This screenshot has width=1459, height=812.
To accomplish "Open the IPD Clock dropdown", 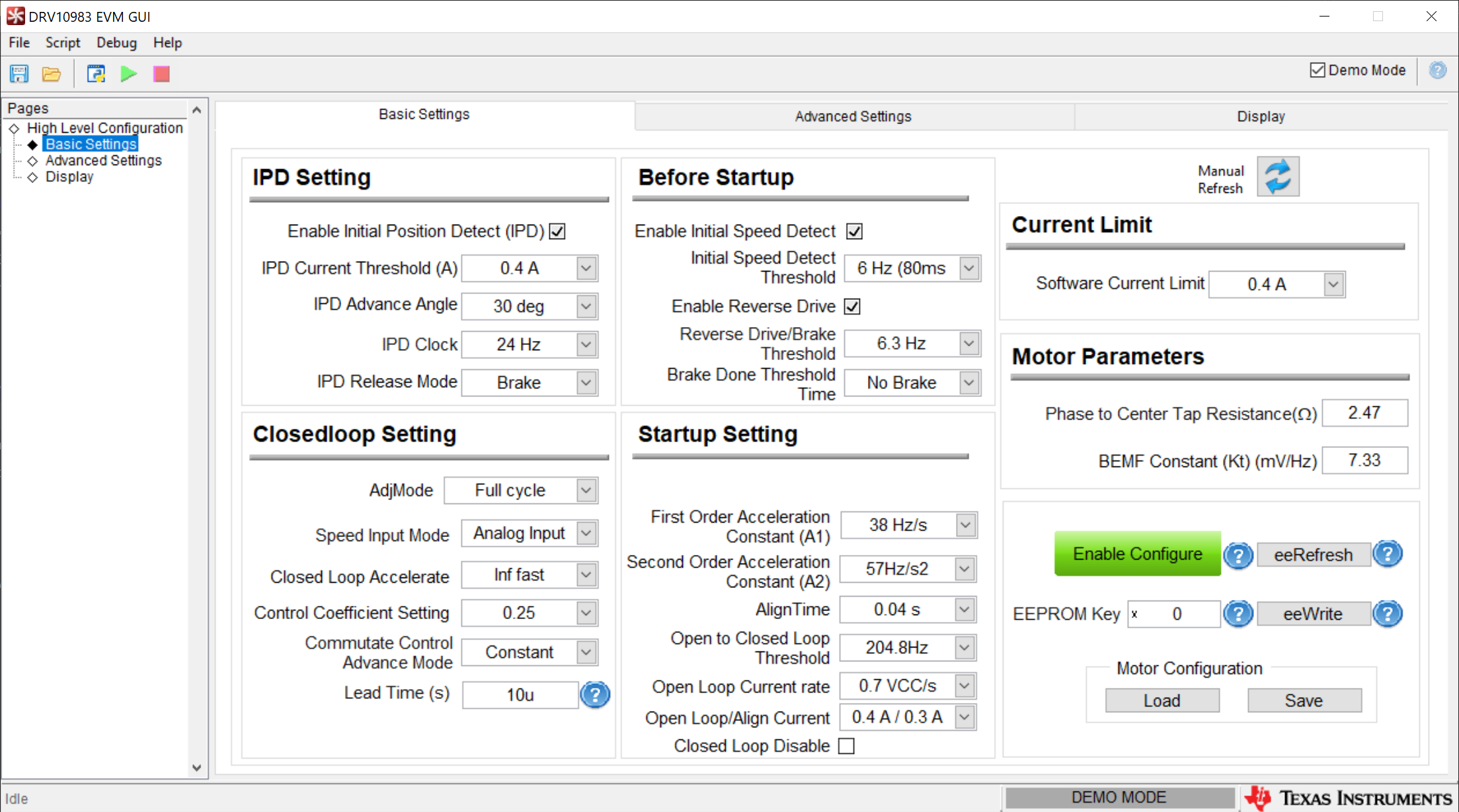I will click(x=586, y=344).
